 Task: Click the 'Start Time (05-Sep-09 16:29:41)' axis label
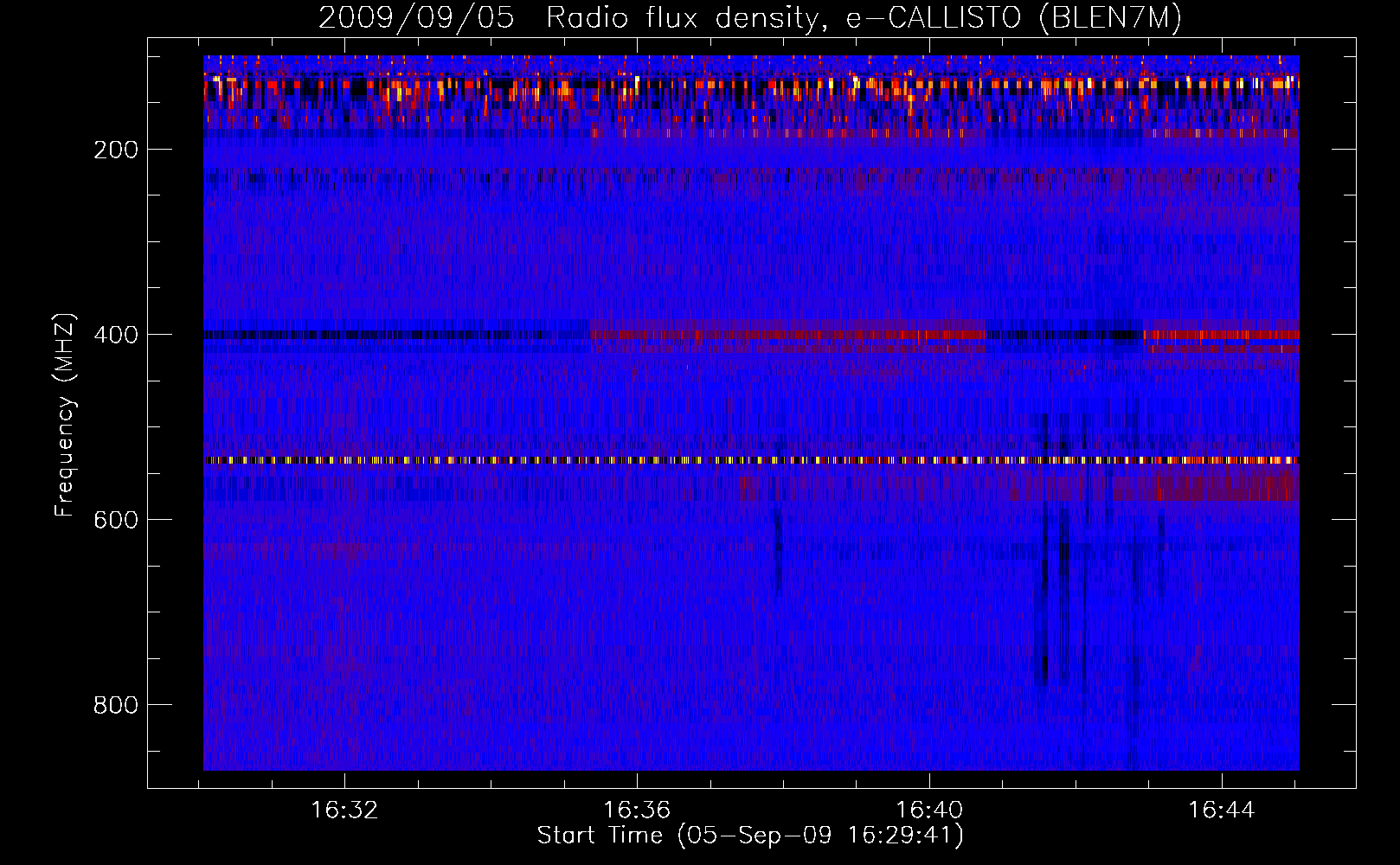pyautogui.click(x=750, y=836)
